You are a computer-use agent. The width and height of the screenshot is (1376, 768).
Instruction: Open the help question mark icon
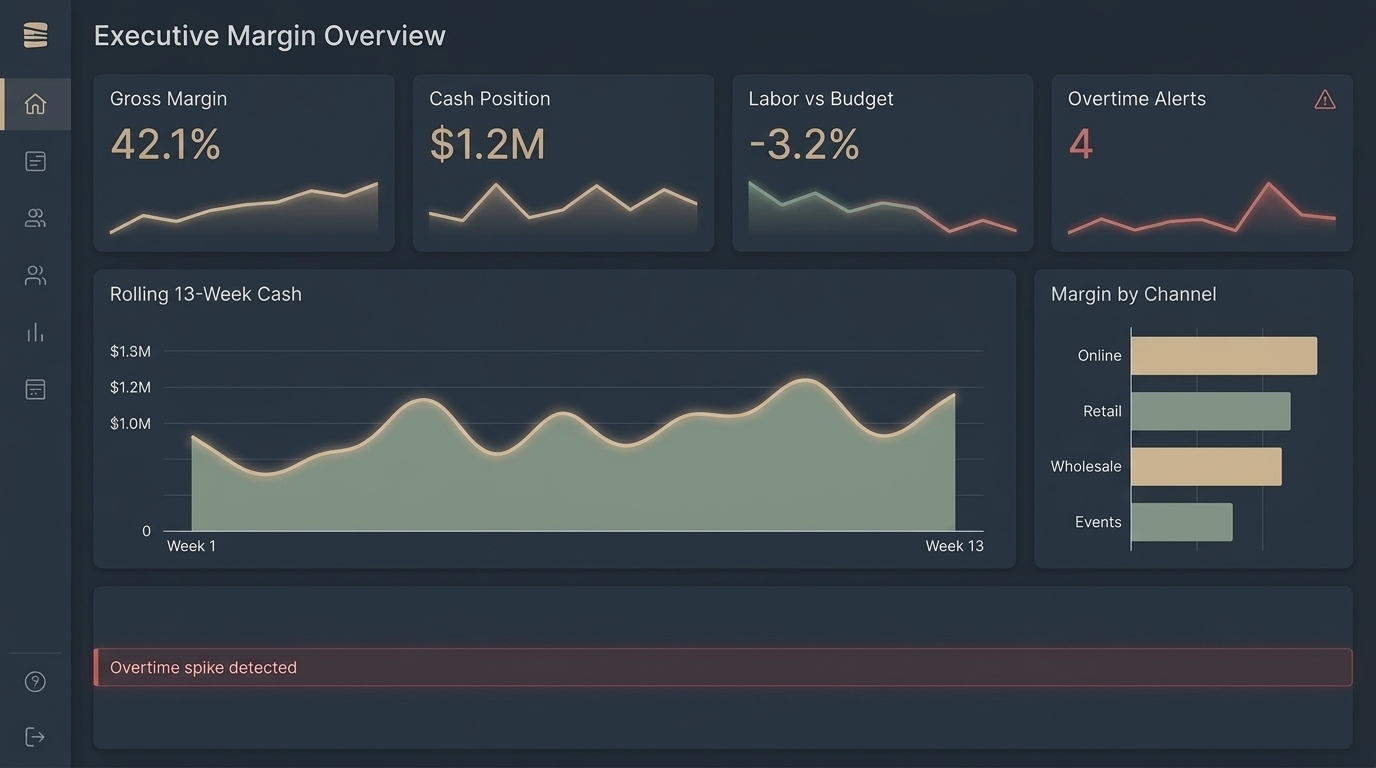coord(35,682)
